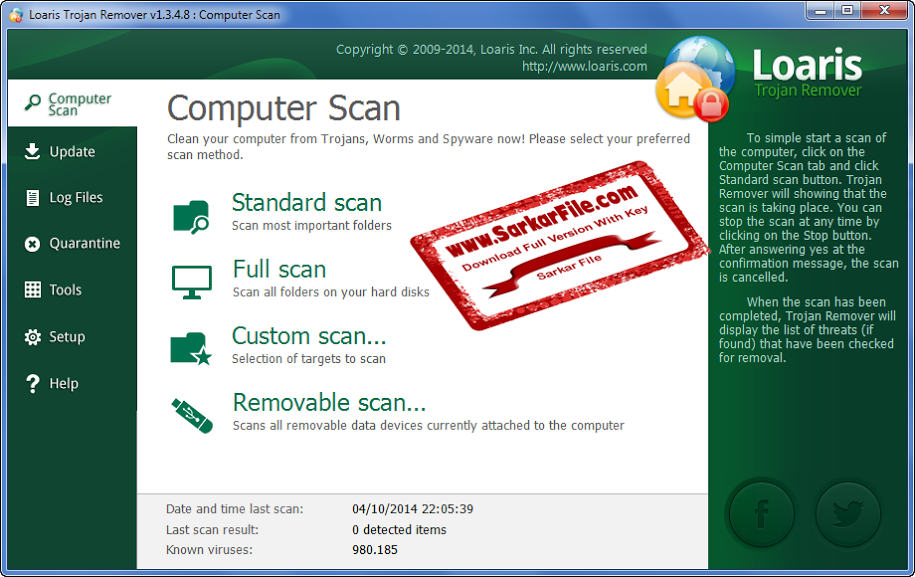
Task: Open the Quarantine tab
Action: pos(72,244)
